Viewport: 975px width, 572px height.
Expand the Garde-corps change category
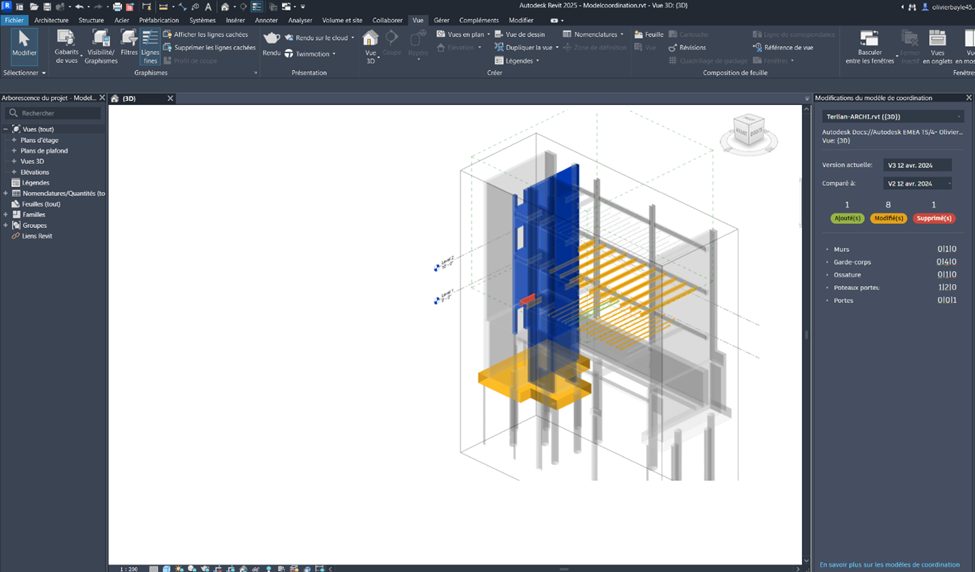pyautogui.click(x=828, y=262)
